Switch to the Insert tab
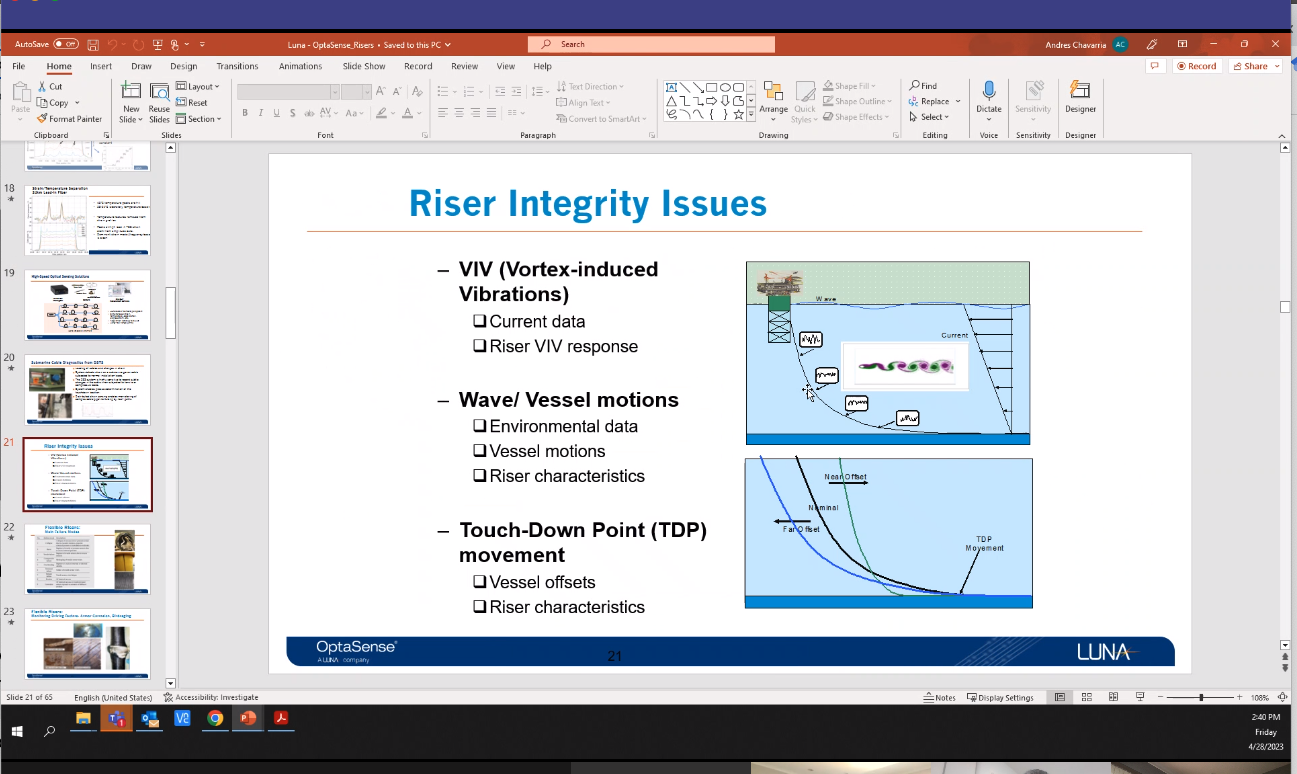This screenshot has height=774, width=1297. (101, 66)
